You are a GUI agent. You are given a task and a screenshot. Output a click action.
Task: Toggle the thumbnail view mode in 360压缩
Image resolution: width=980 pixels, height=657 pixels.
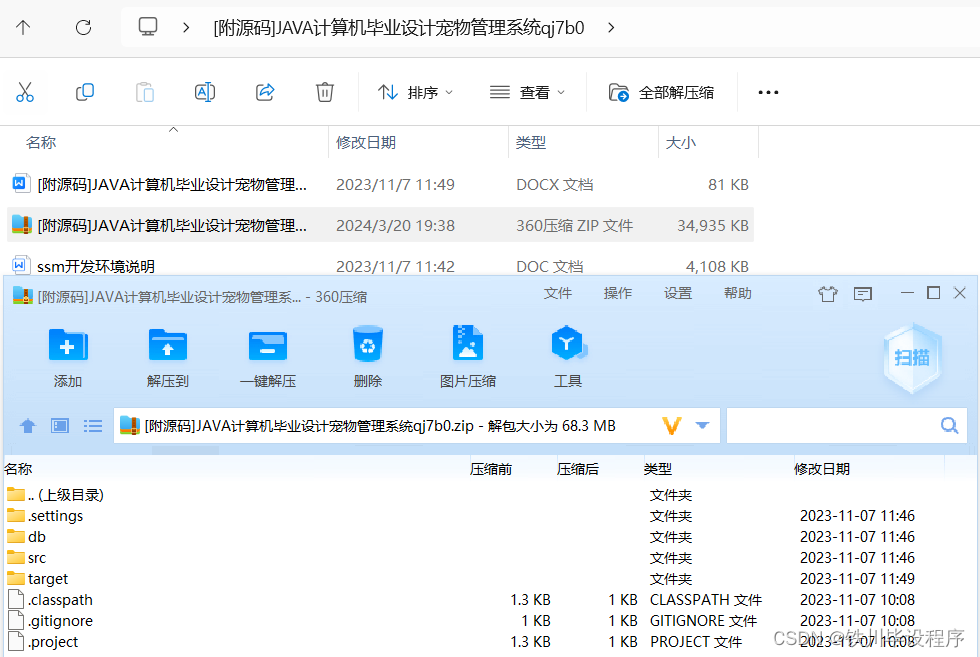coord(59,425)
